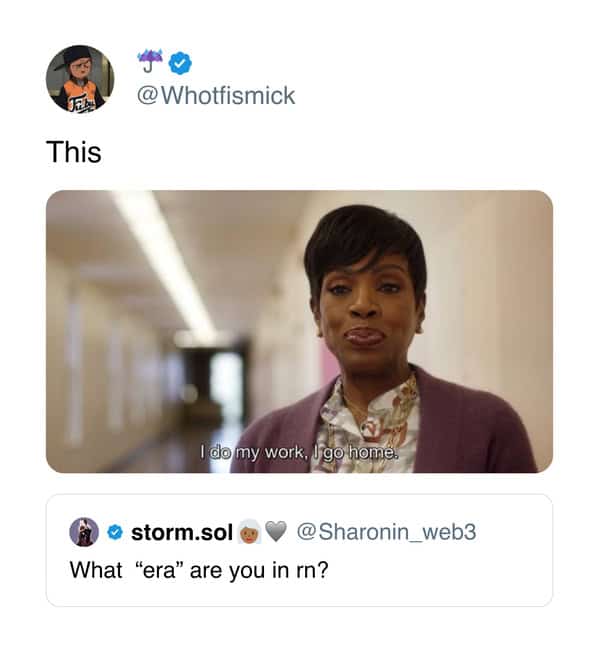This screenshot has width=599, height=652.
Task: Open the attached hallway video still
Action: 299,331
